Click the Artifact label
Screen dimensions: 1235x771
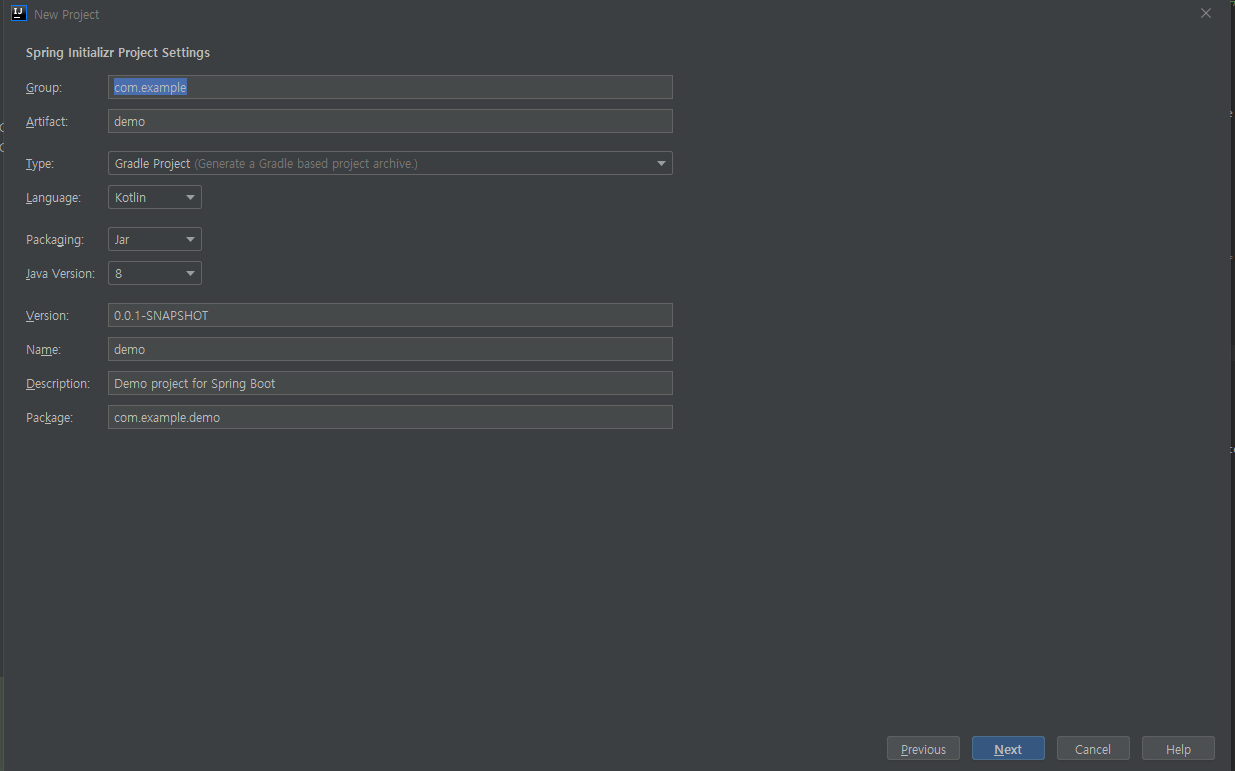click(47, 122)
